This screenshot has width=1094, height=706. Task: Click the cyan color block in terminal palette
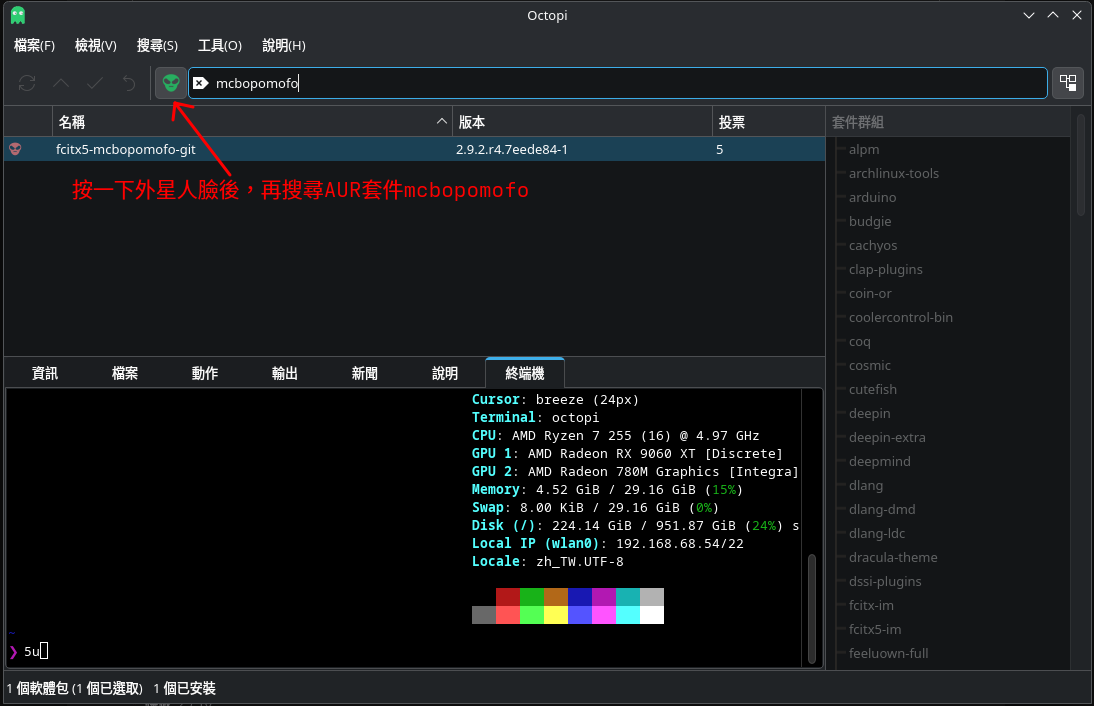[628, 615]
